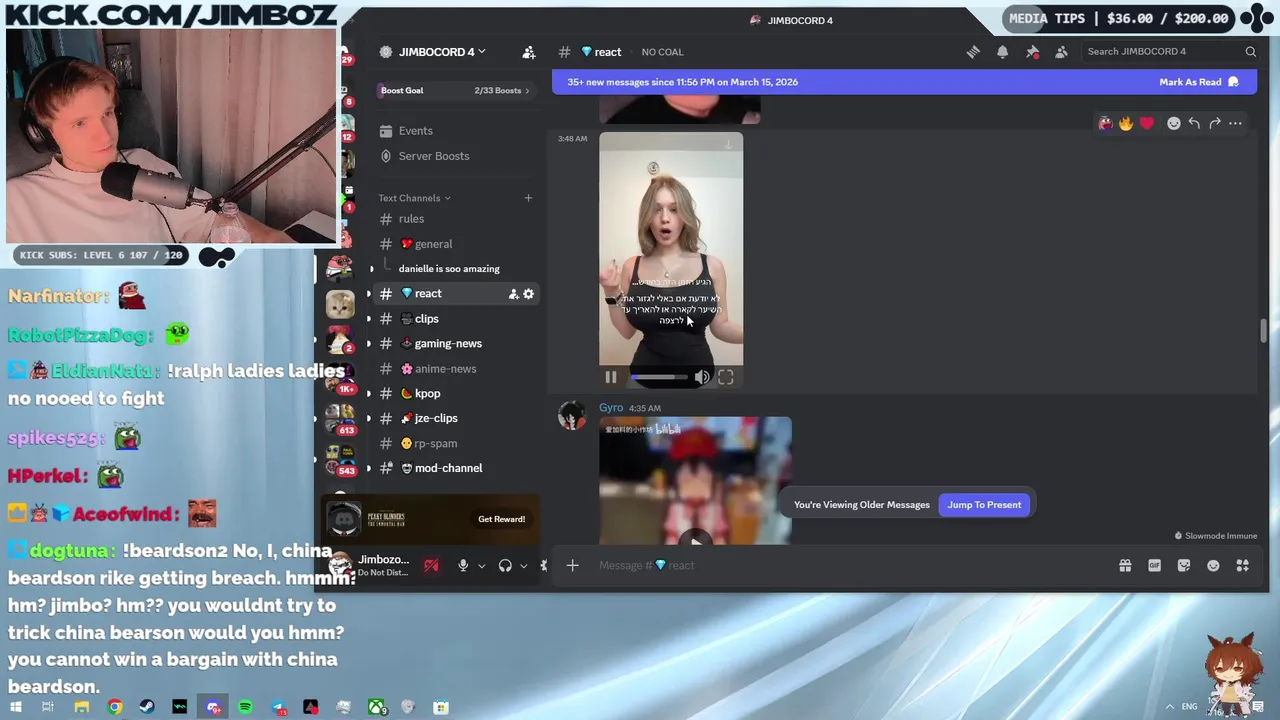Toggle video fullscreen
Screen dimensions: 1280x720
[726, 377]
